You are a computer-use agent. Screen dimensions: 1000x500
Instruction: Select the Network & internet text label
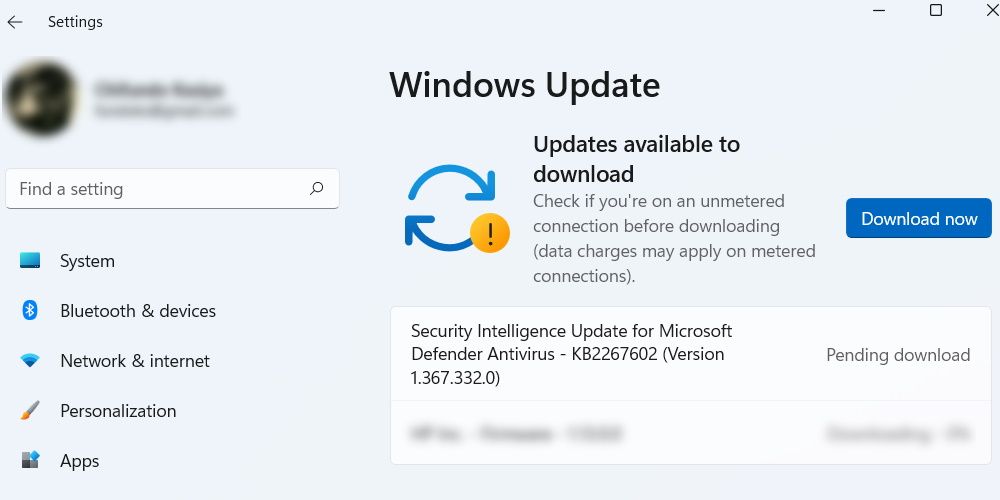(135, 361)
